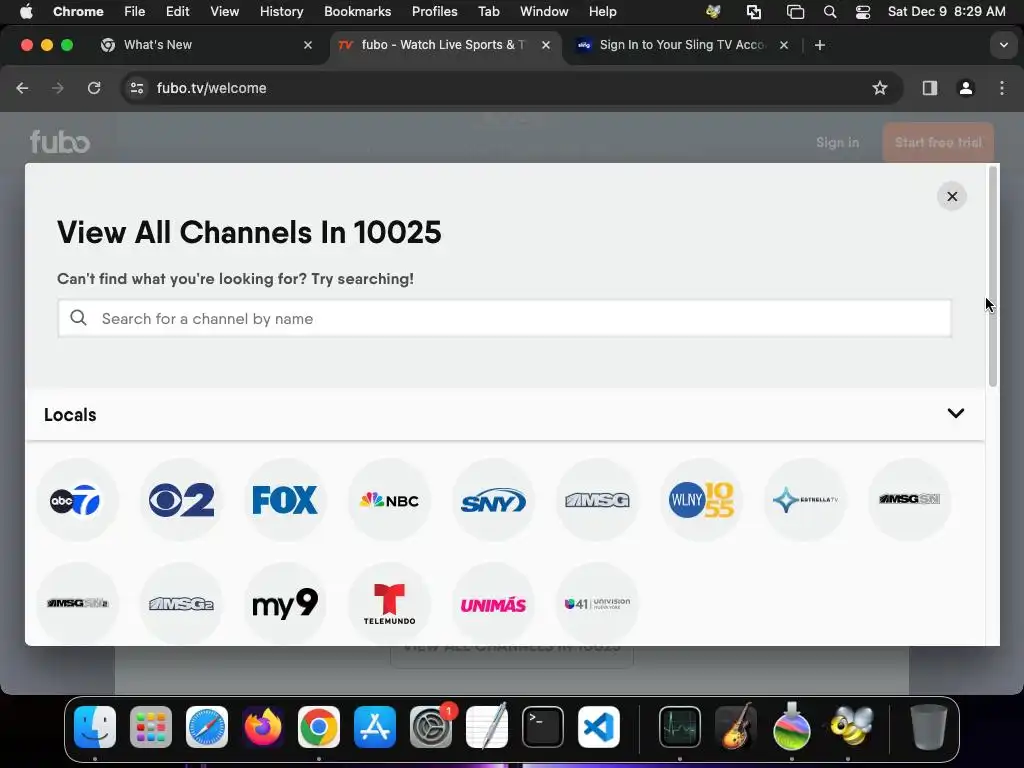Open the Bookmarks menu
1024x768 pixels.
pos(357,12)
